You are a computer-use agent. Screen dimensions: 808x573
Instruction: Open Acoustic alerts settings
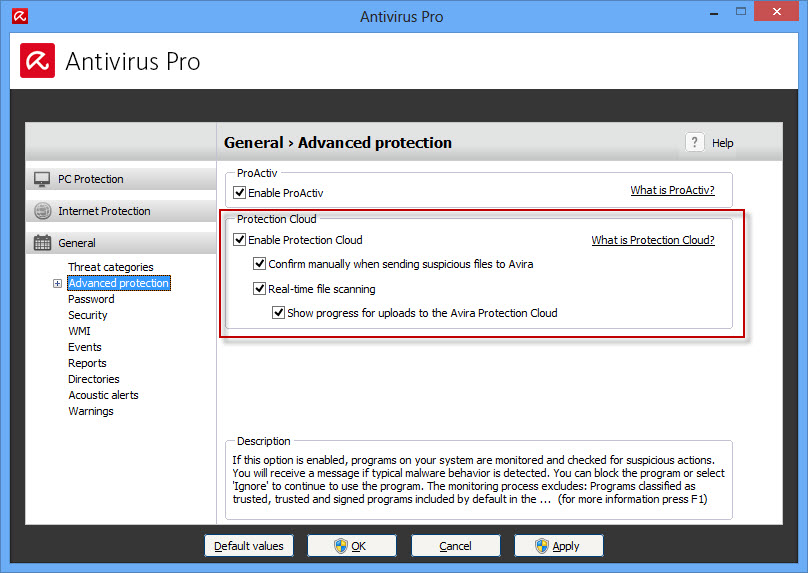[x=104, y=395]
